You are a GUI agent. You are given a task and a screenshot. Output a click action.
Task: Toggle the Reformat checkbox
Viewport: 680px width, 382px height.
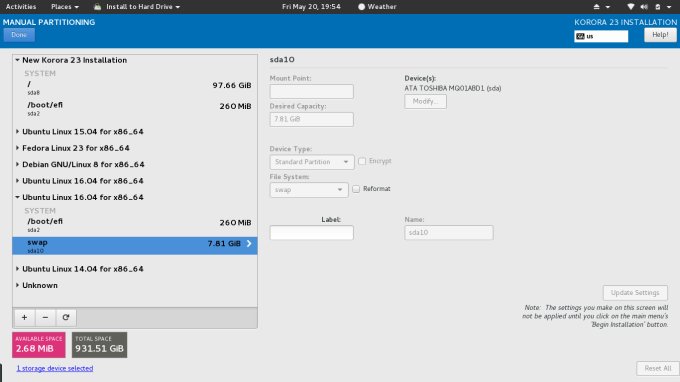coord(356,189)
